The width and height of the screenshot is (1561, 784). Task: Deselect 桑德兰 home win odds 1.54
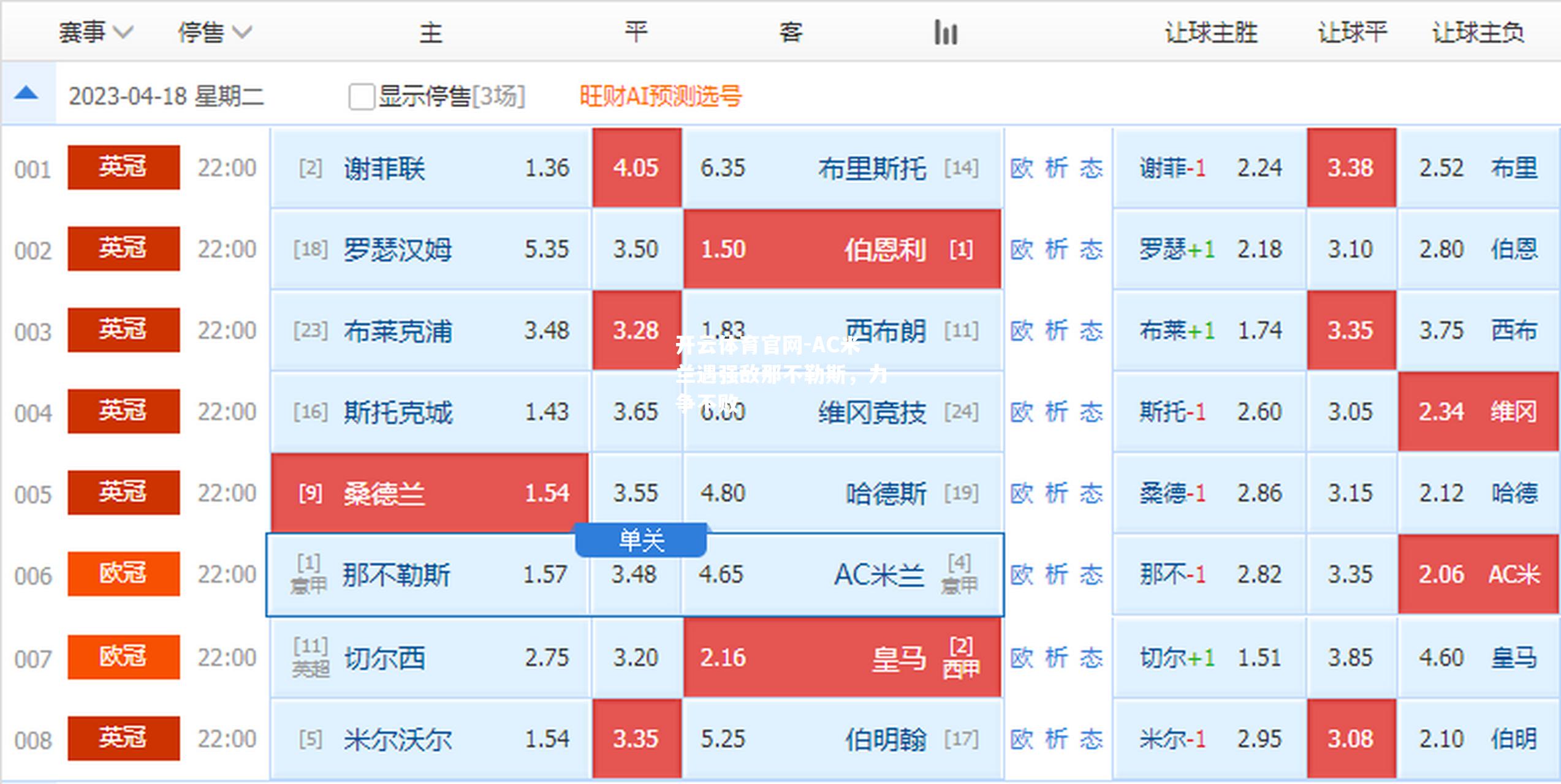430,493
